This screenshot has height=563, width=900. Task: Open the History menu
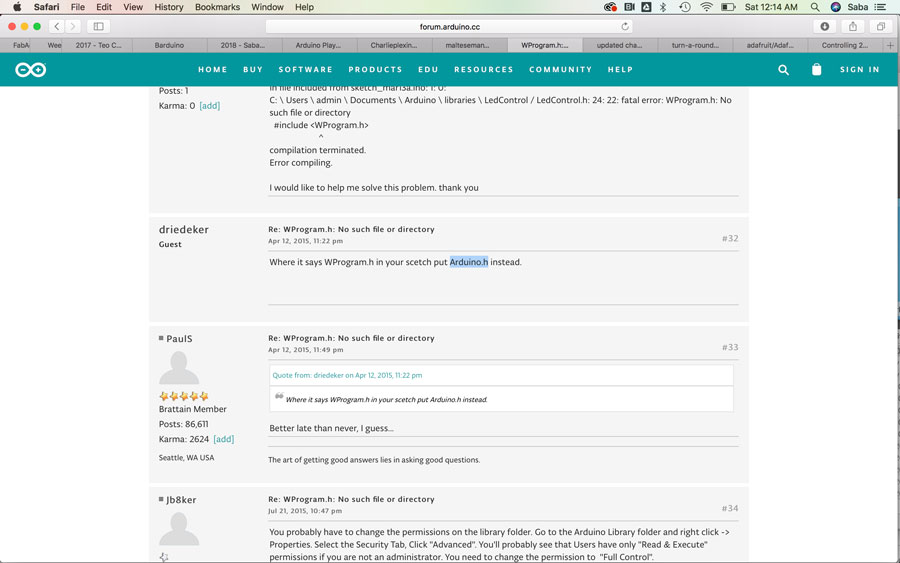pos(169,7)
